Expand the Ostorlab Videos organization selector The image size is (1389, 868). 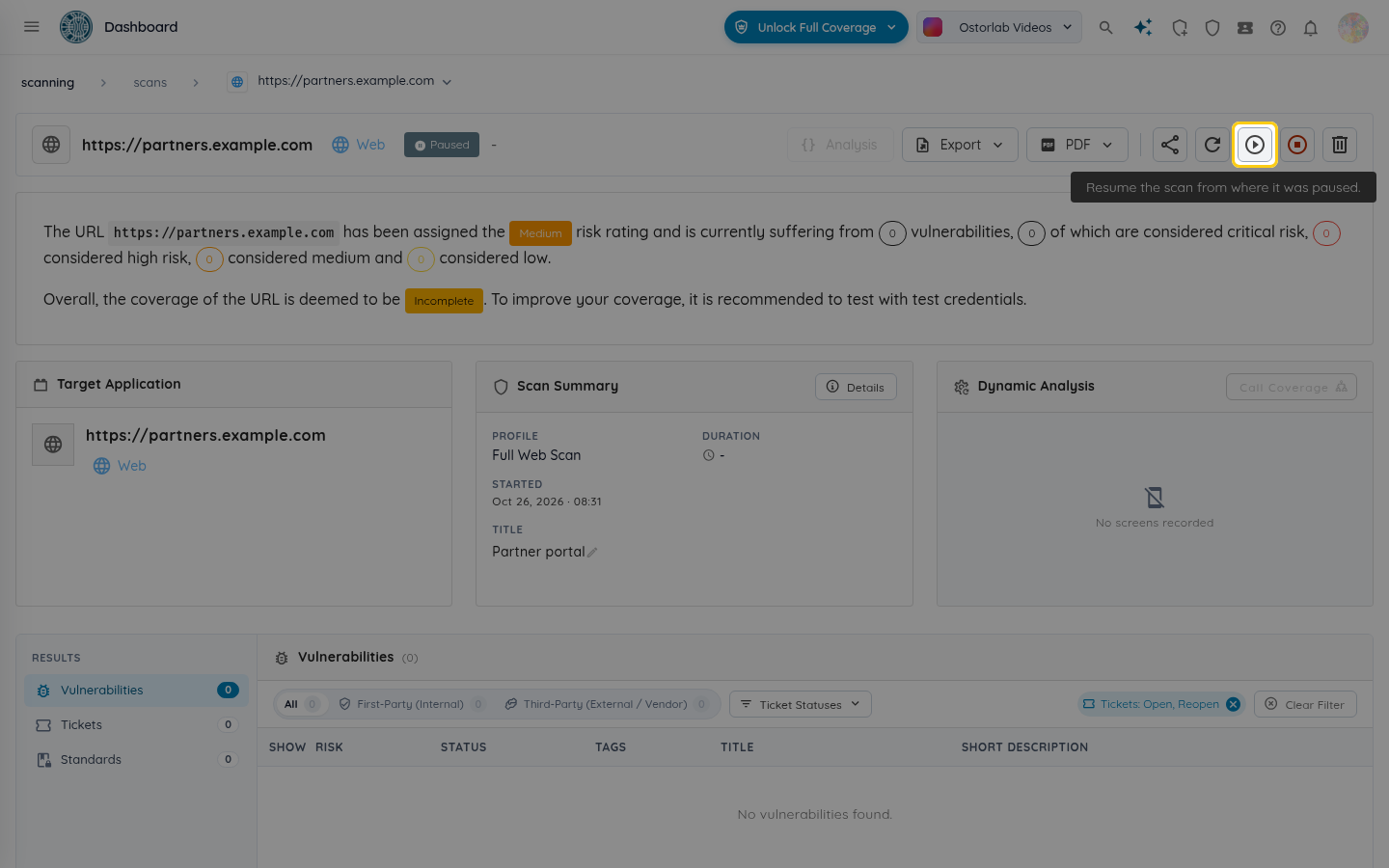pos(999,27)
